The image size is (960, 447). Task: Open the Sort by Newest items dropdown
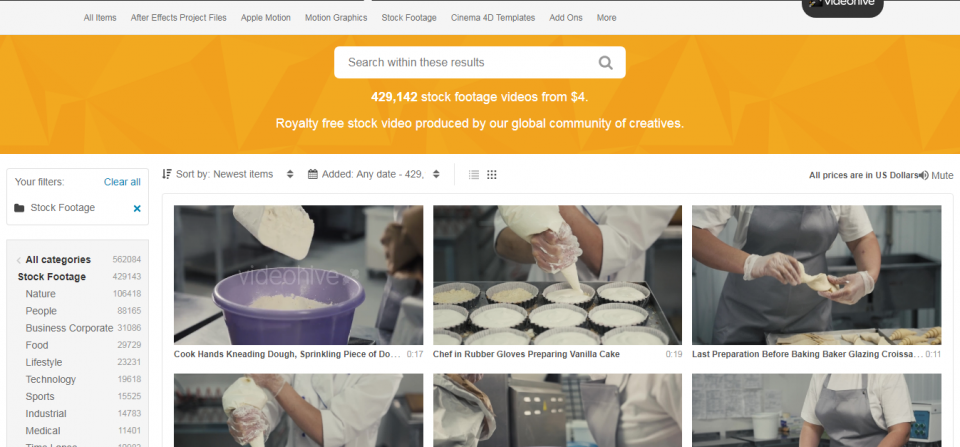230,174
